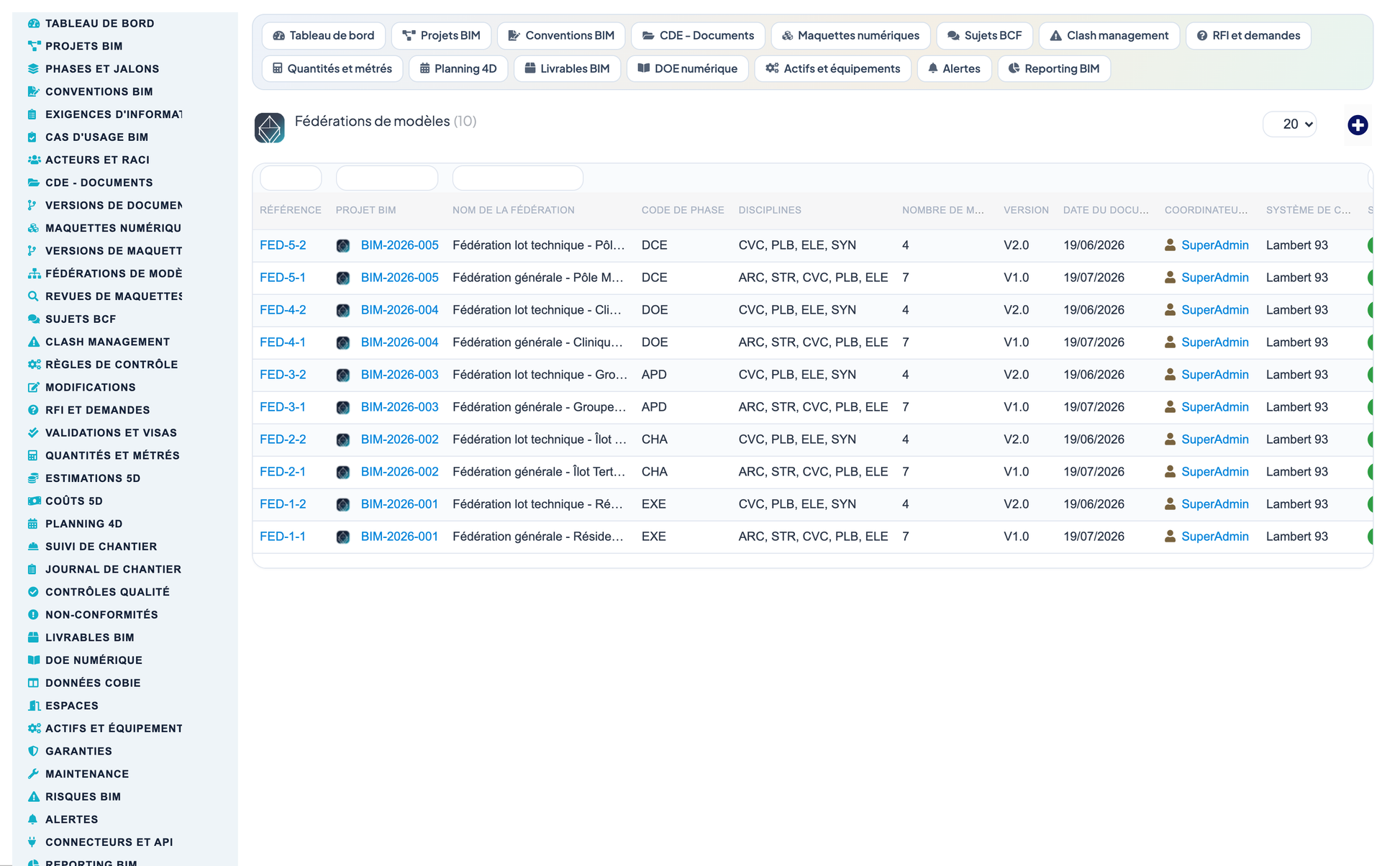This screenshot has width=1400, height=866.
Task: Open the Tableau de bord top tab
Action: [324, 35]
